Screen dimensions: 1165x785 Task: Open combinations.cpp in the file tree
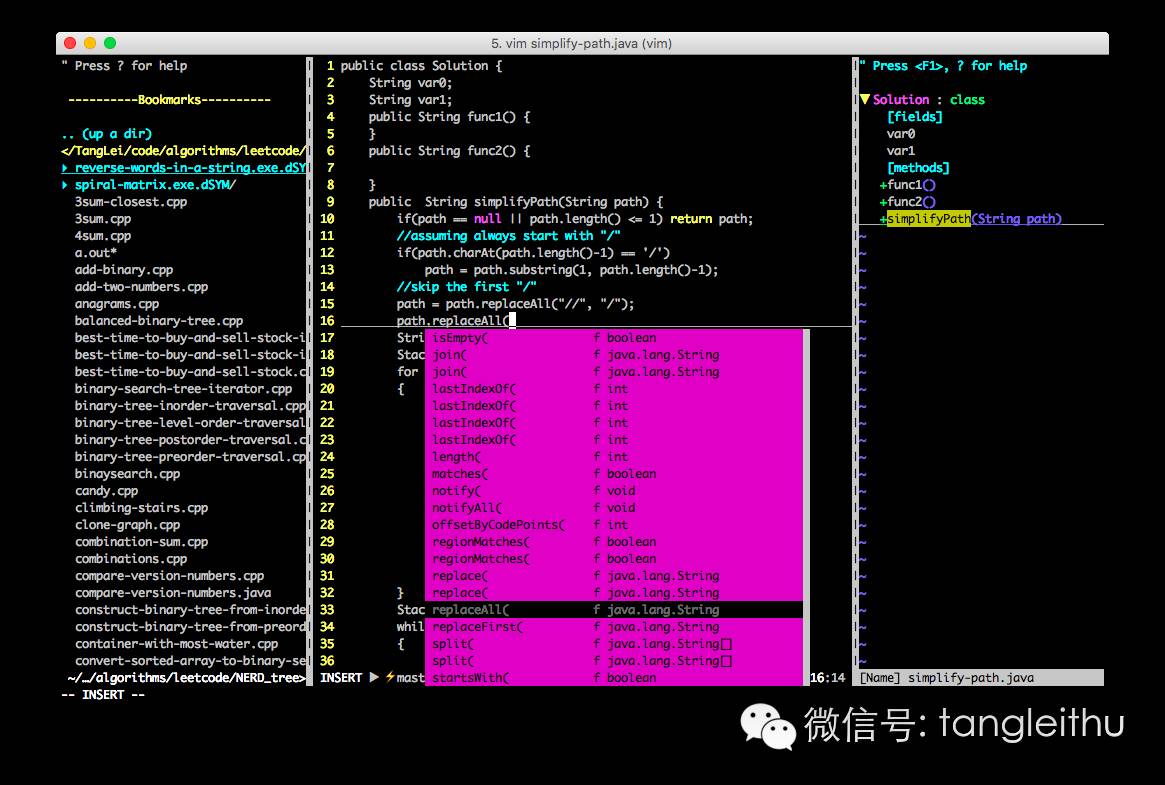tap(131, 559)
